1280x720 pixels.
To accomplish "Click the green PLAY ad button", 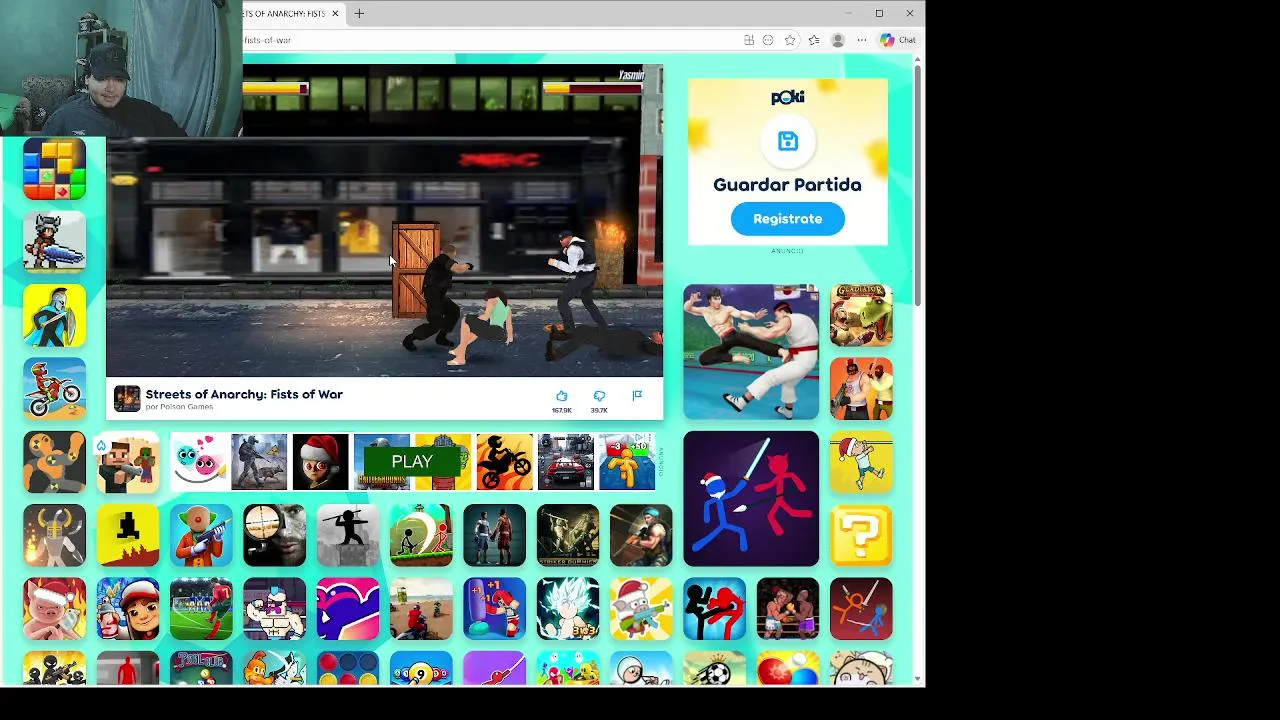I will [x=412, y=462].
